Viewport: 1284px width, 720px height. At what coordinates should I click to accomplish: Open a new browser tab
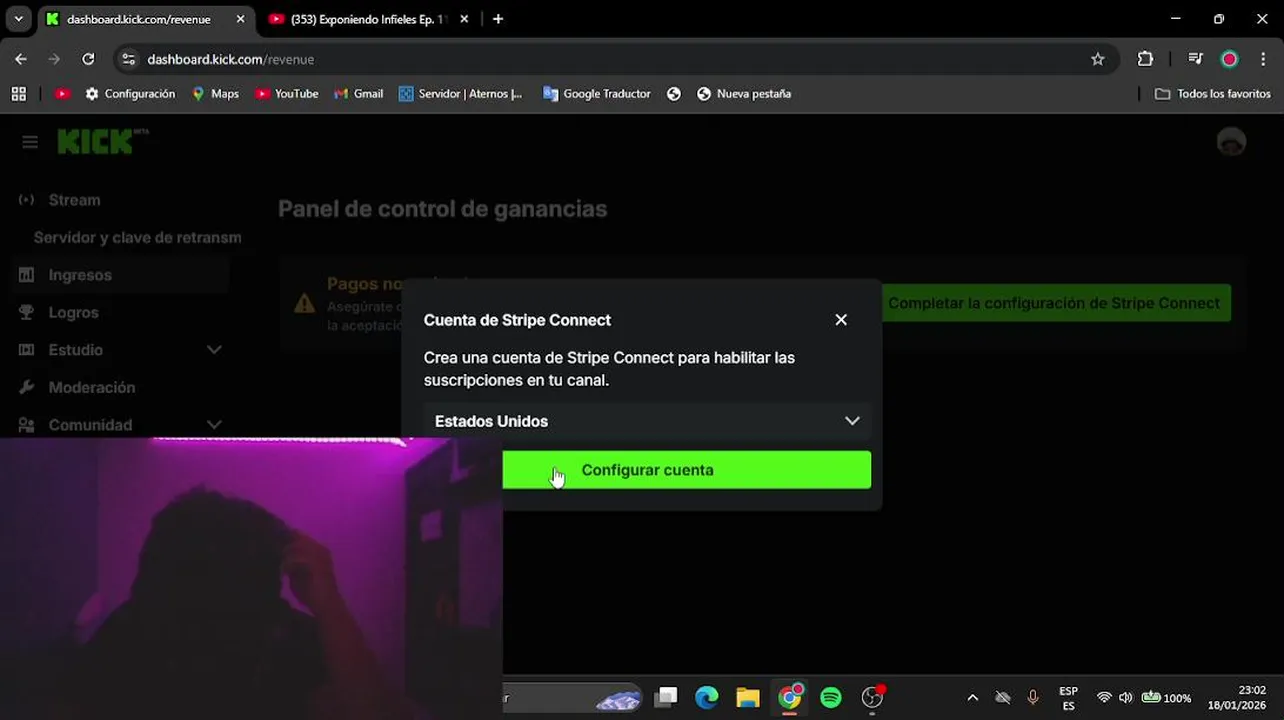click(x=498, y=19)
